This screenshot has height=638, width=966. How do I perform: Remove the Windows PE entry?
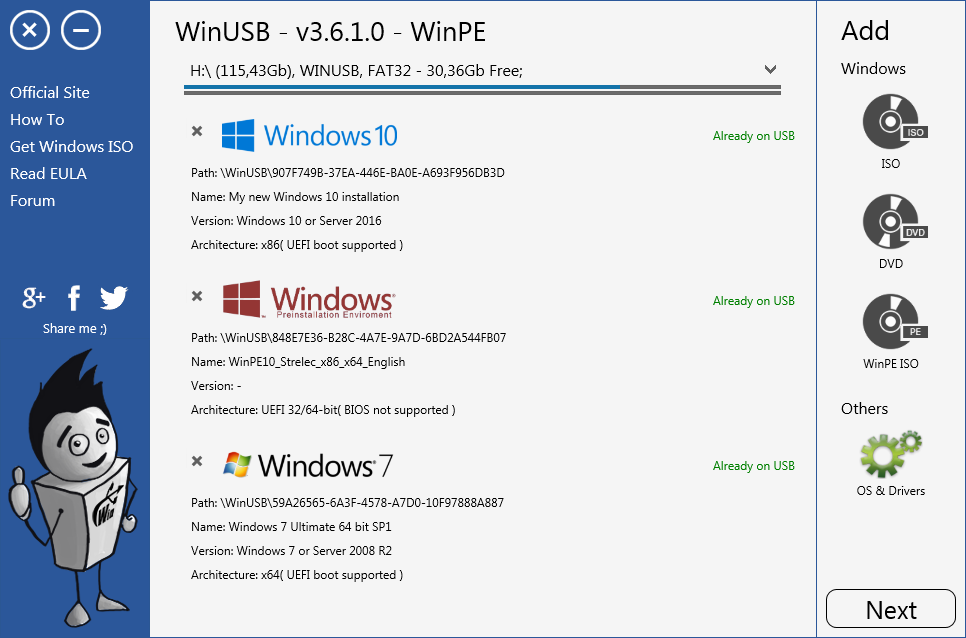click(197, 296)
